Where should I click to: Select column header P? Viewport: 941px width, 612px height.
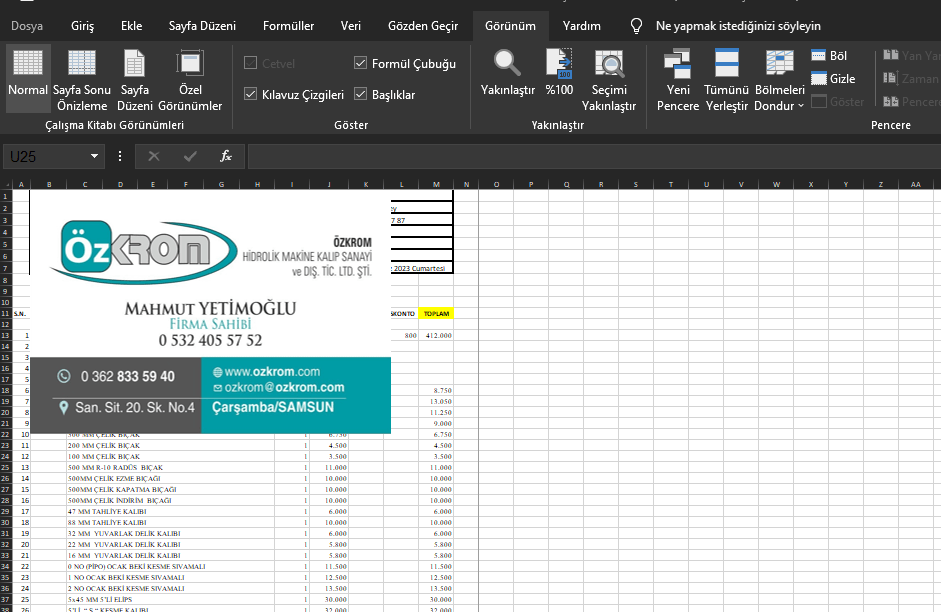click(x=531, y=184)
